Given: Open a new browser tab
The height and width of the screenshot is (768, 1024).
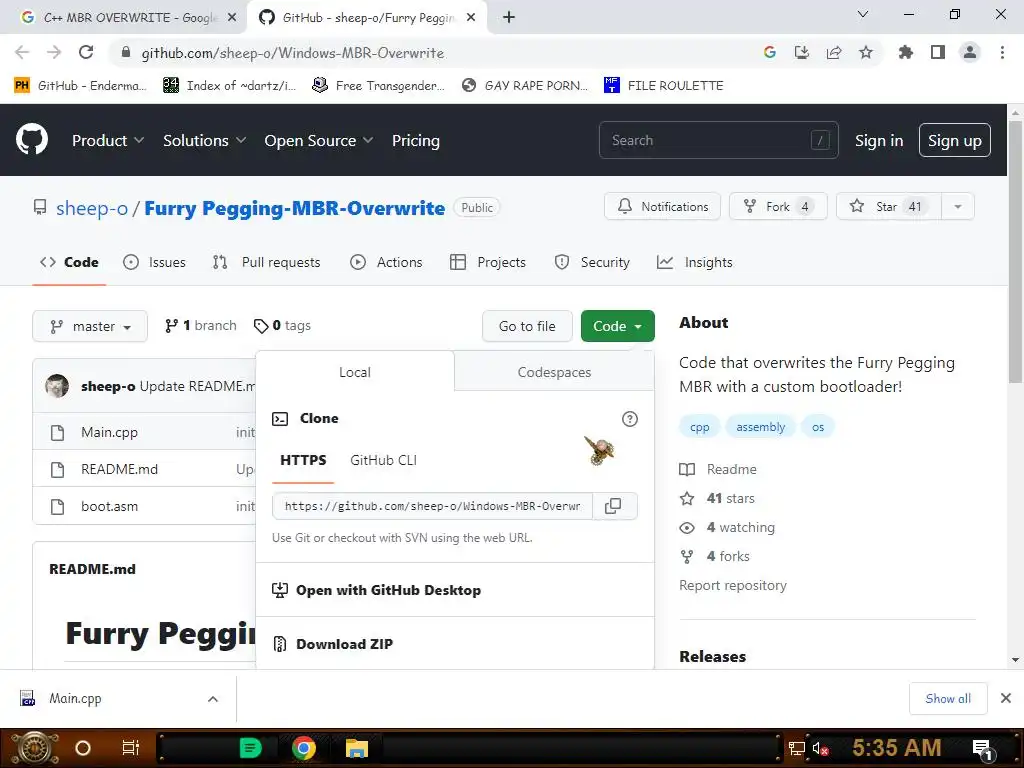Looking at the screenshot, I should (x=509, y=18).
